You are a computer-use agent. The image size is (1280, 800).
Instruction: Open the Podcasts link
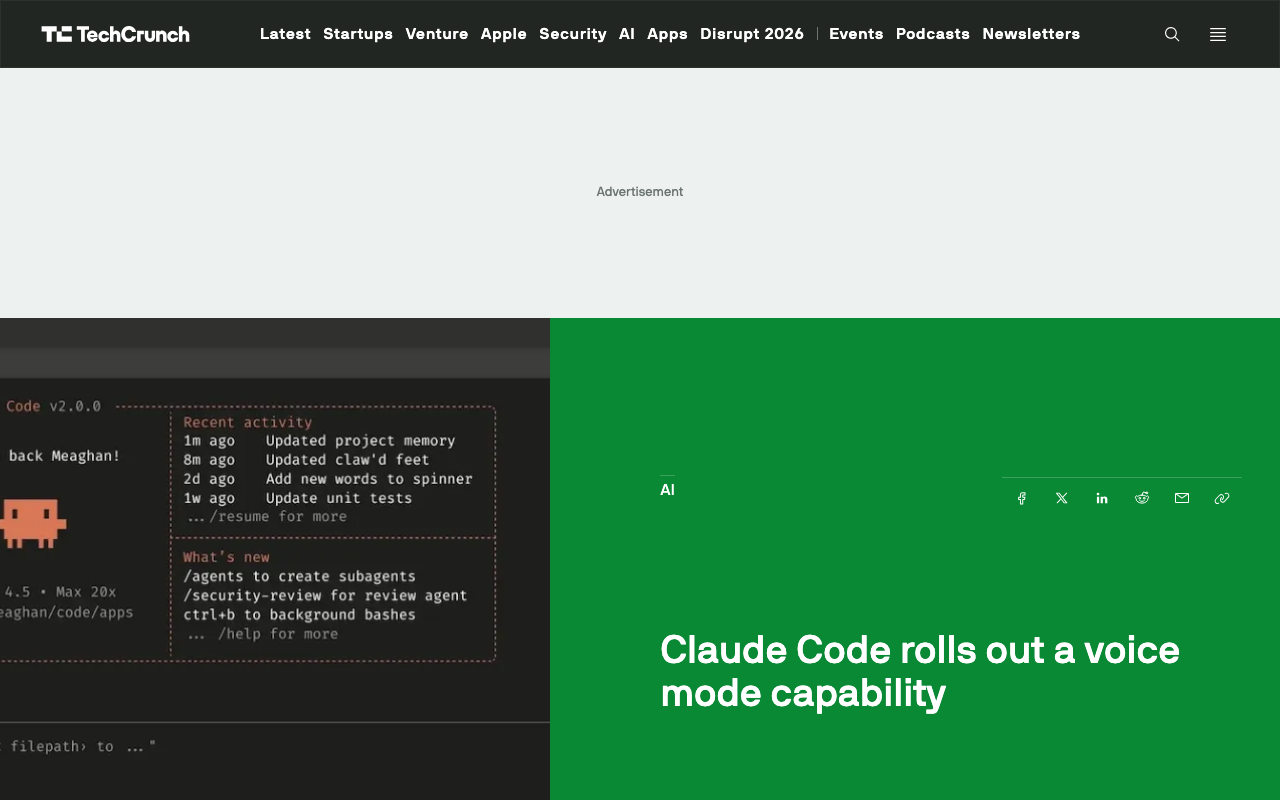coord(933,34)
